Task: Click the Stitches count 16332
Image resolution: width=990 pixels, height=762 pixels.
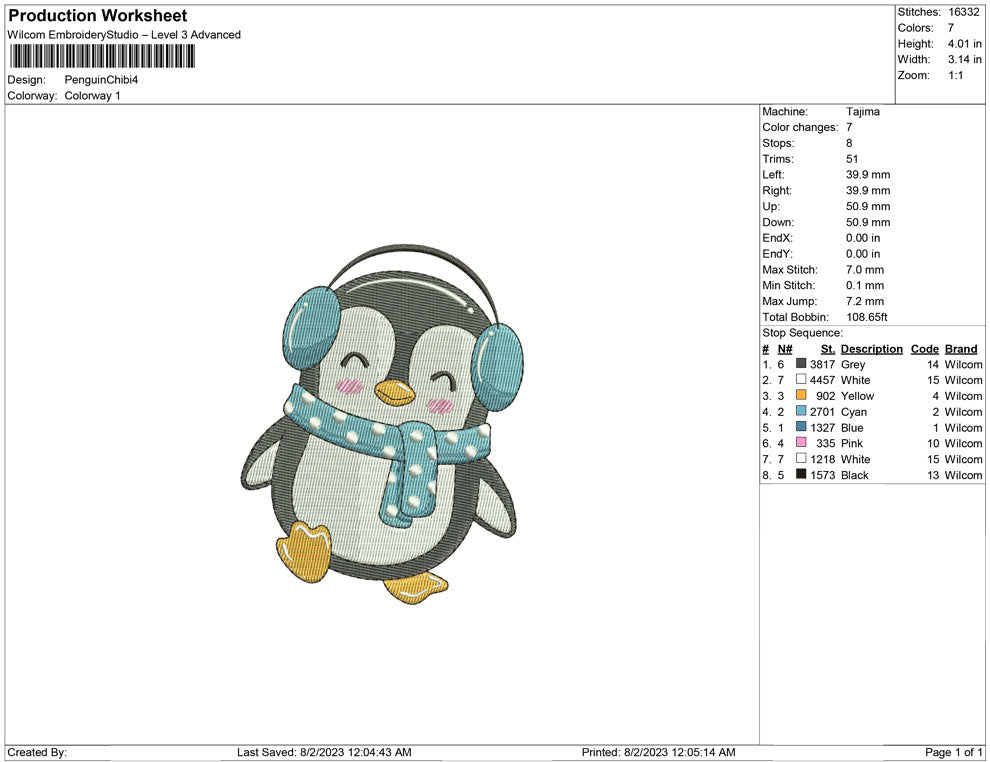Action: (965, 13)
